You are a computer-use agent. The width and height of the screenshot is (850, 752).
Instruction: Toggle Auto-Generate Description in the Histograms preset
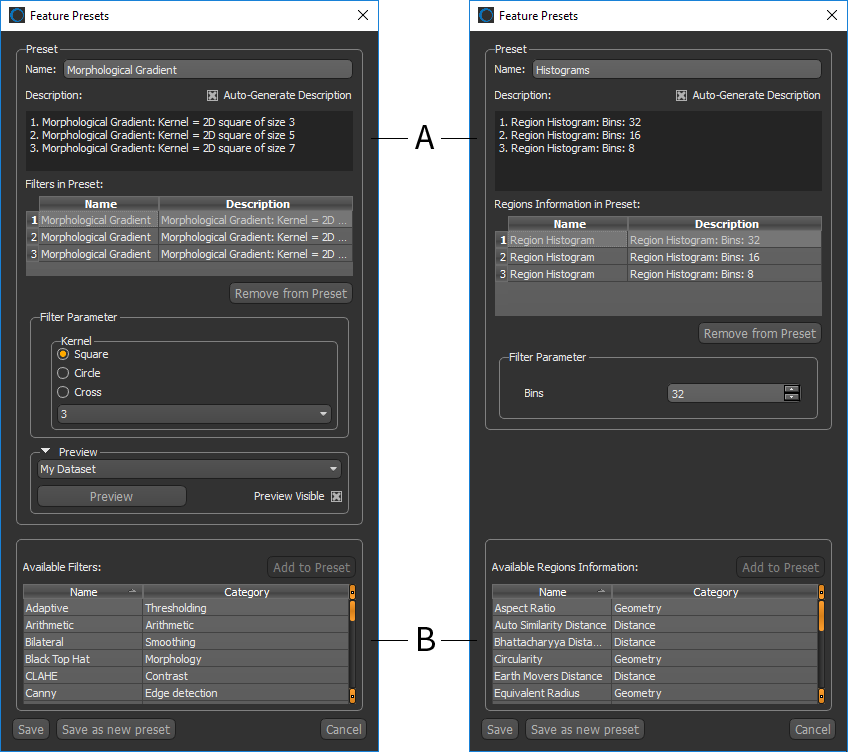pyautogui.click(x=681, y=96)
